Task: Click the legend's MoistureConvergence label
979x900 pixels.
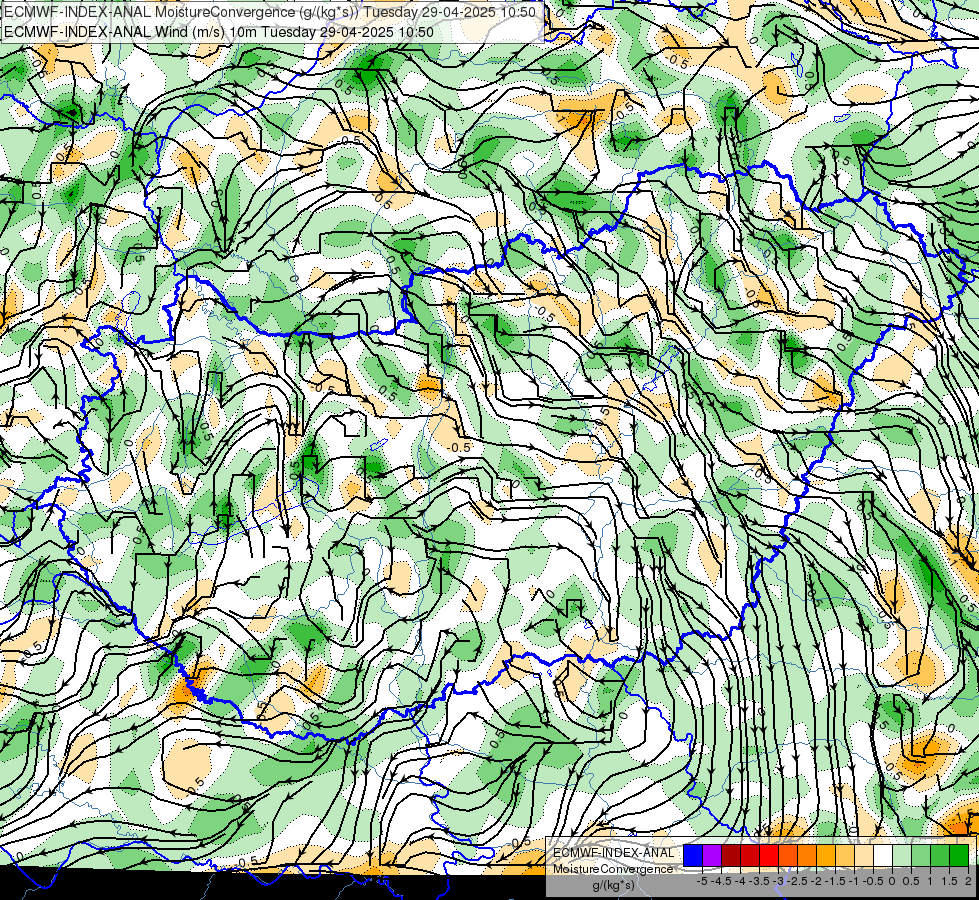Action: coord(613,869)
